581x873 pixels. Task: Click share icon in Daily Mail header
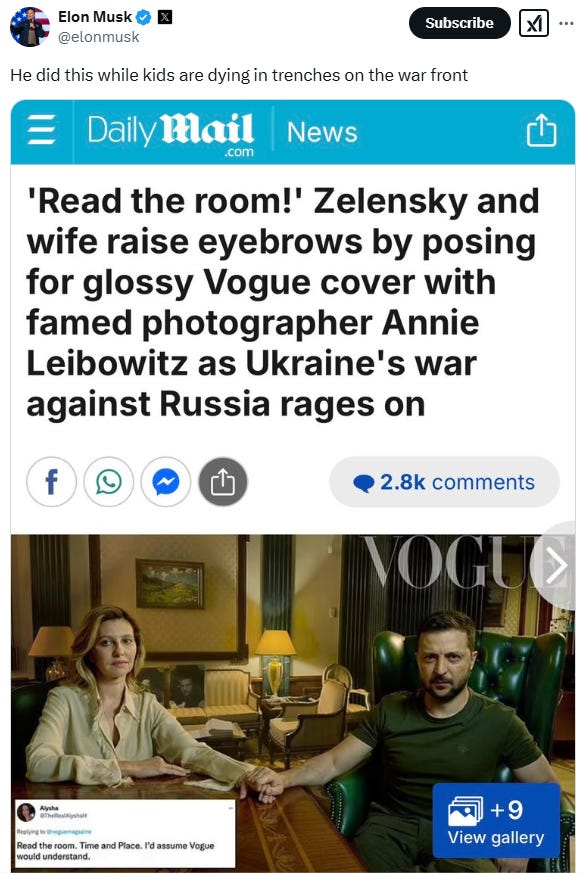pos(541,130)
